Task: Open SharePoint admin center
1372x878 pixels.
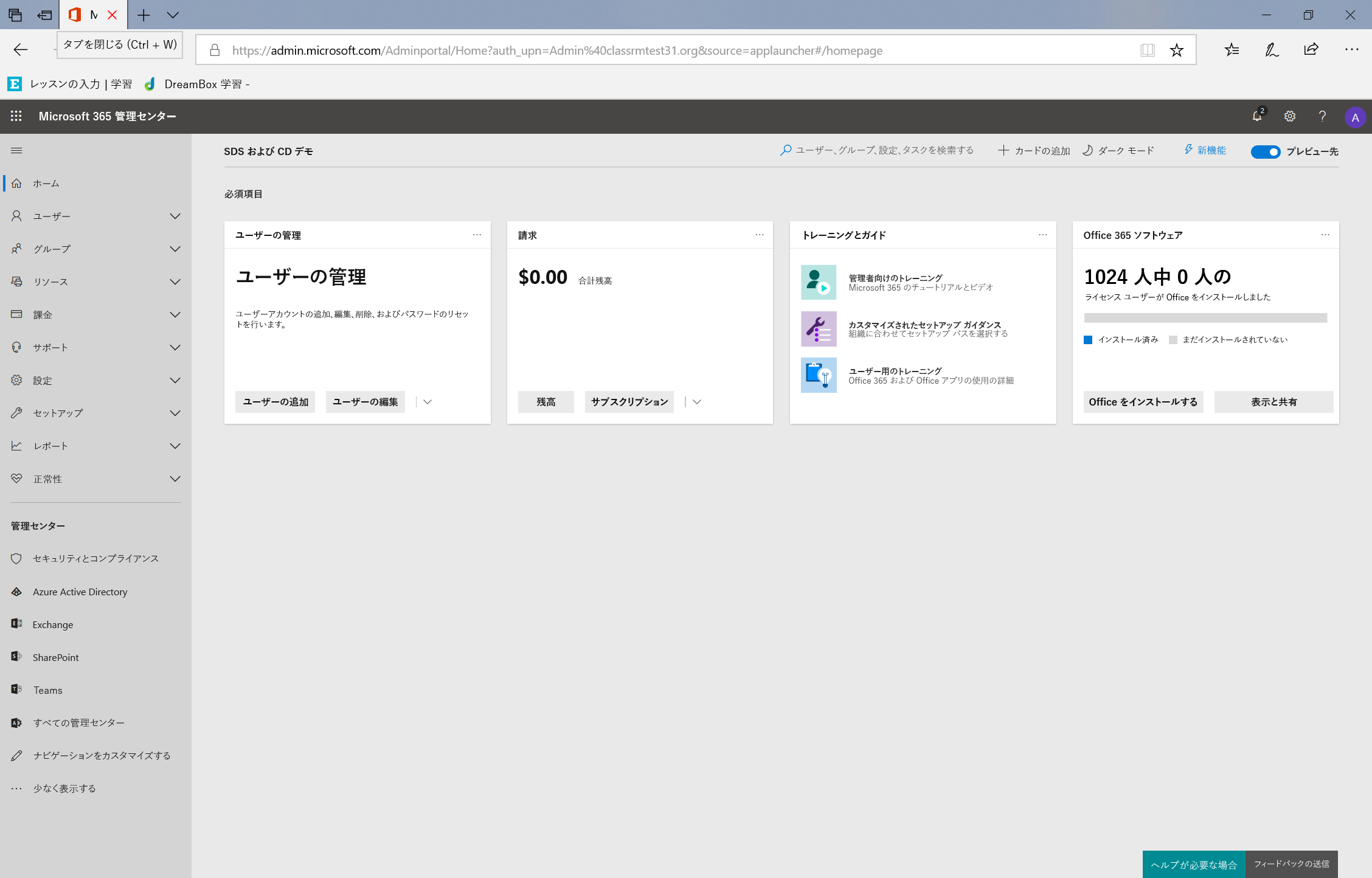Action: point(55,656)
